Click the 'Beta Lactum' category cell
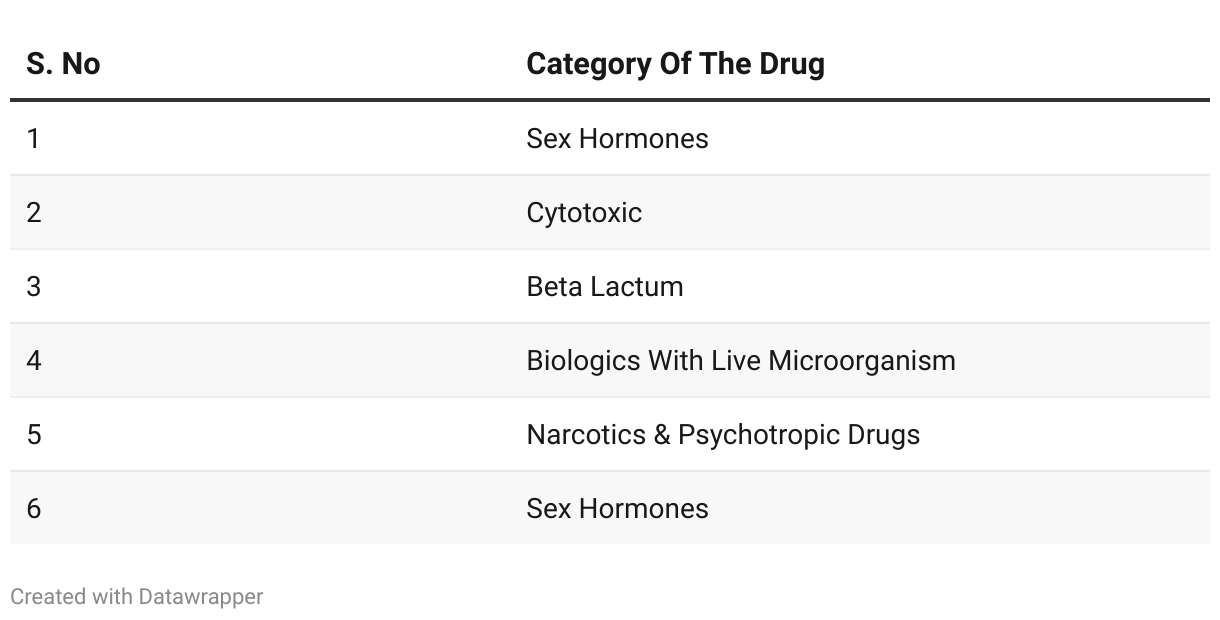1220x620 pixels. tap(605, 286)
